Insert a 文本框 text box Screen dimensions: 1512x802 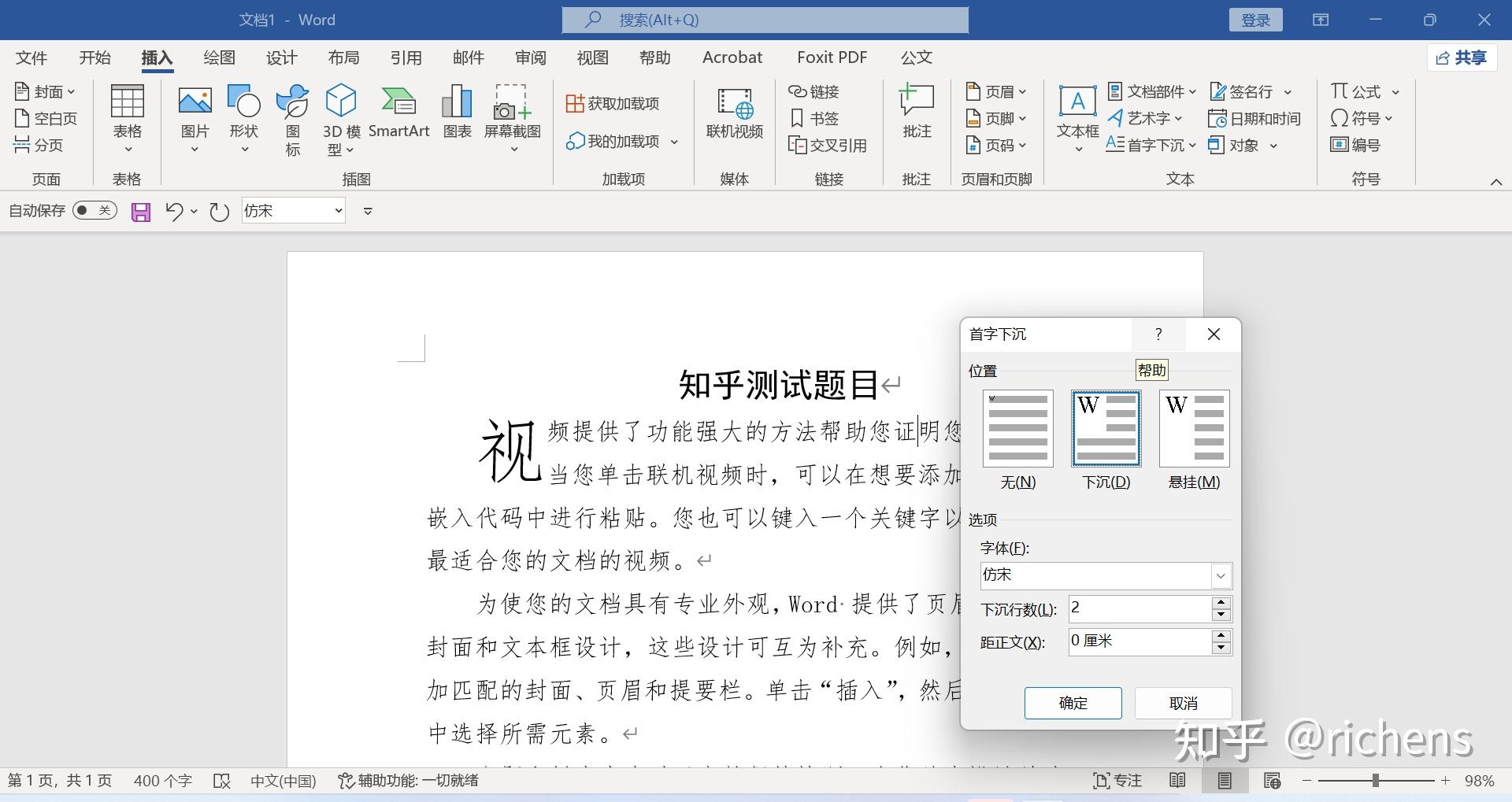point(1077,120)
